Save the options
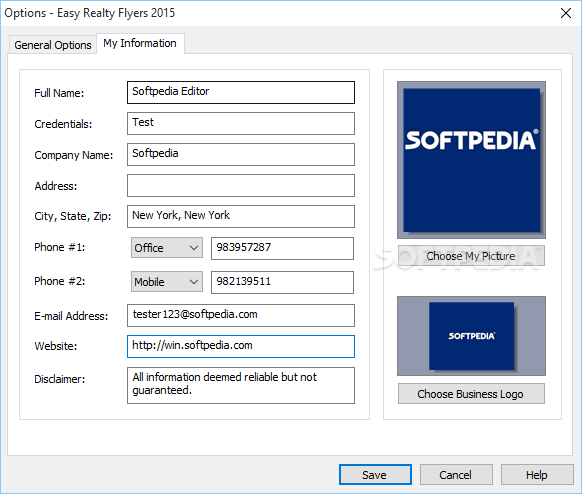582x494 pixels. 375,475
